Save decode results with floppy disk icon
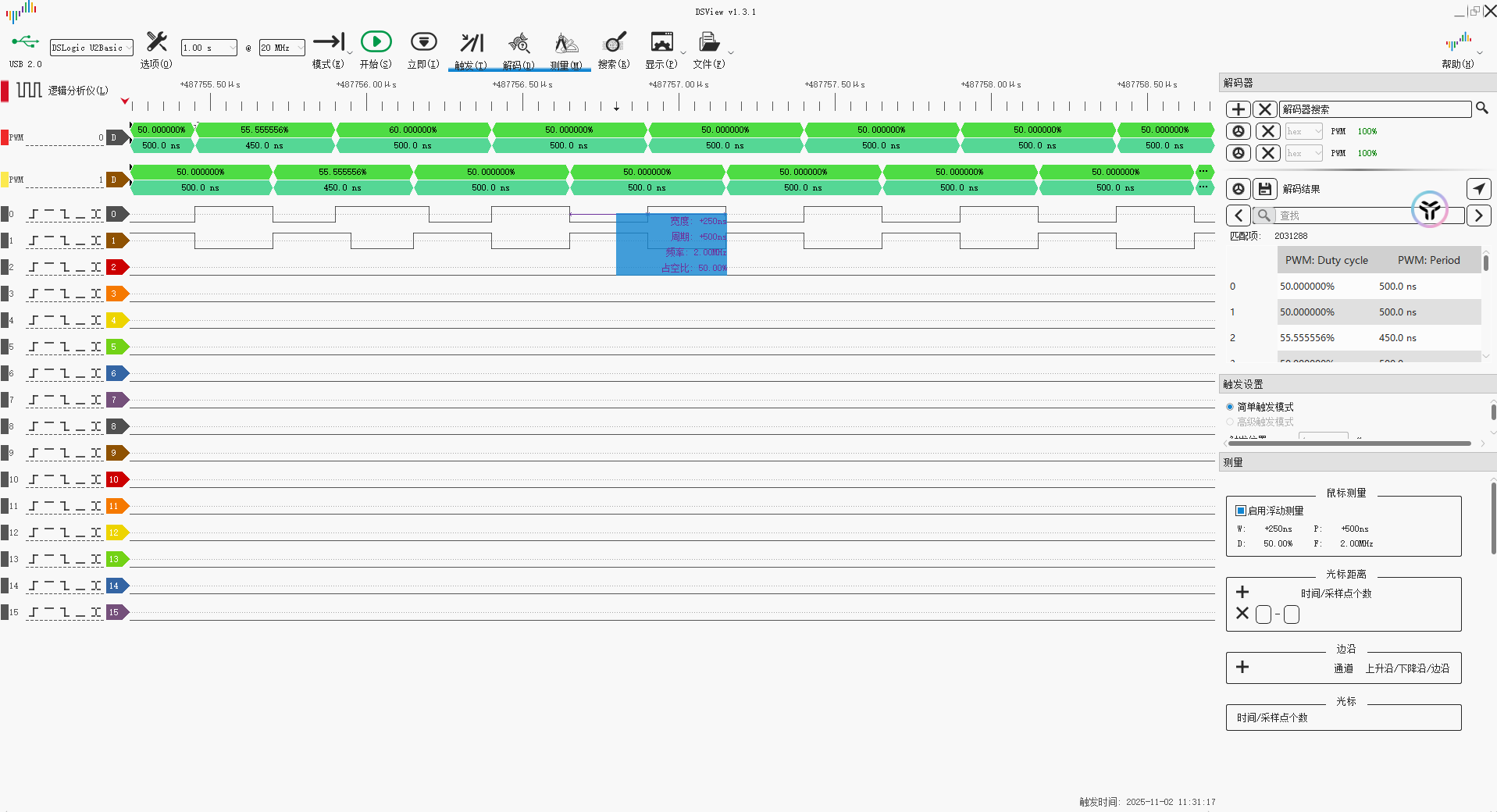Image resolution: width=1497 pixels, height=812 pixels. [x=1265, y=189]
